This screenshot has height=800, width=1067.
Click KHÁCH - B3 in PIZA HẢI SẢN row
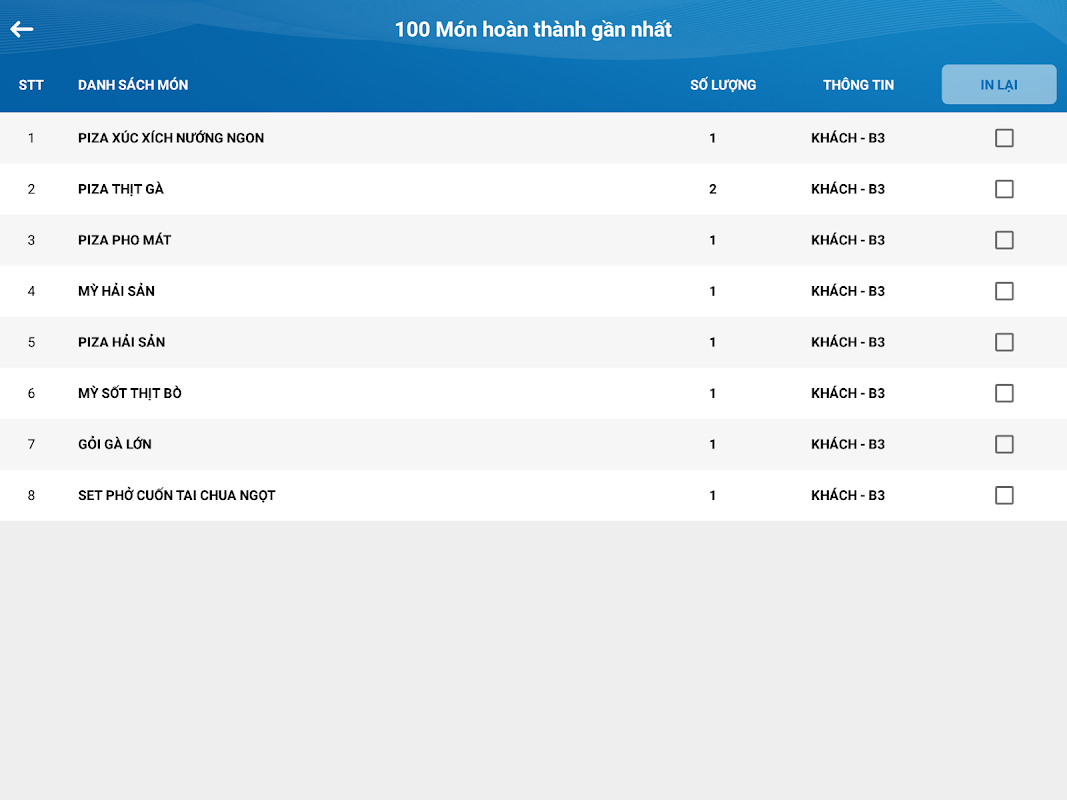click(848, 342)
